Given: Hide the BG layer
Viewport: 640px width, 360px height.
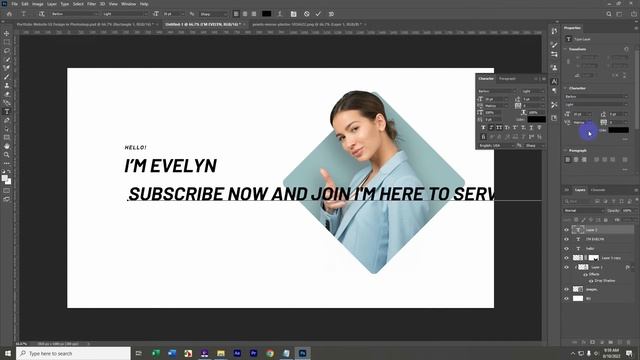Looking at the screenshot, I should point(567,298).
